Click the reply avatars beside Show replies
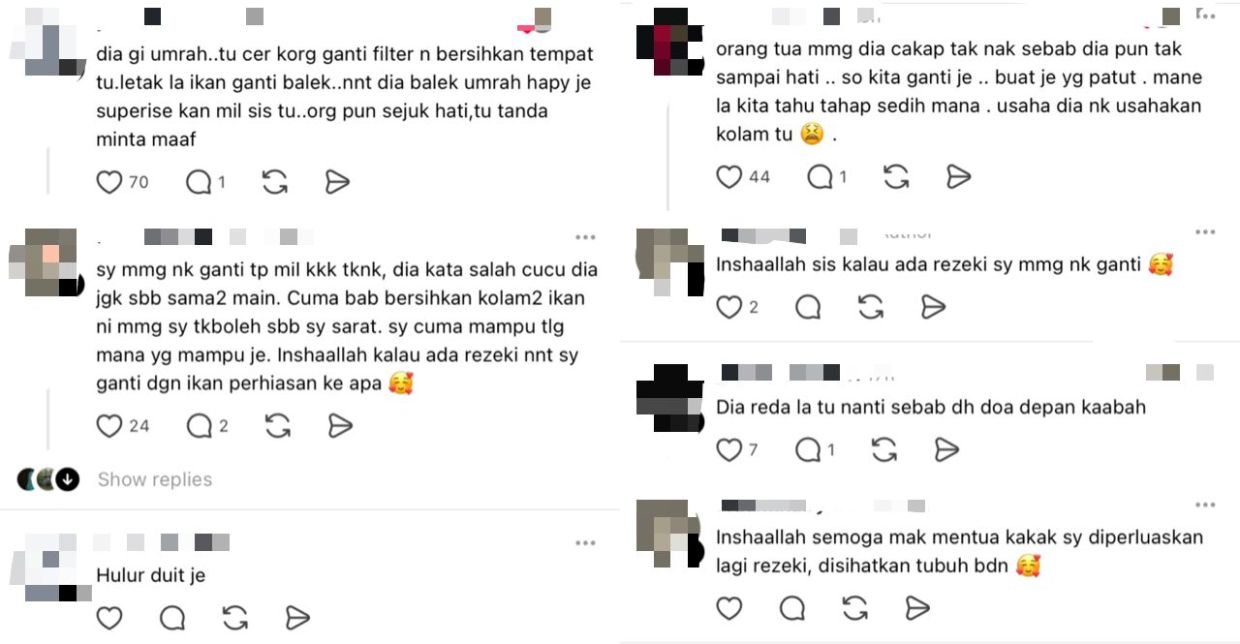This screenshot has height=644, width=1240. tap(47, 480)
